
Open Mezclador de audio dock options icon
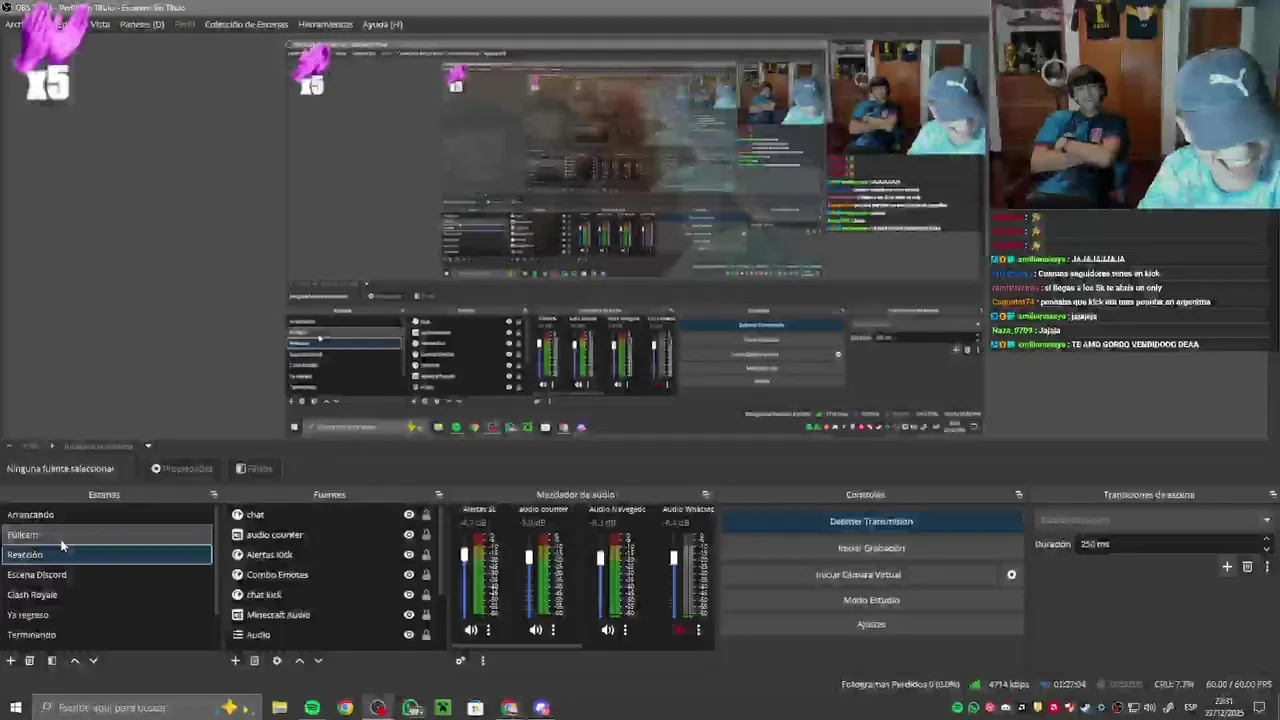pos(705,494)
